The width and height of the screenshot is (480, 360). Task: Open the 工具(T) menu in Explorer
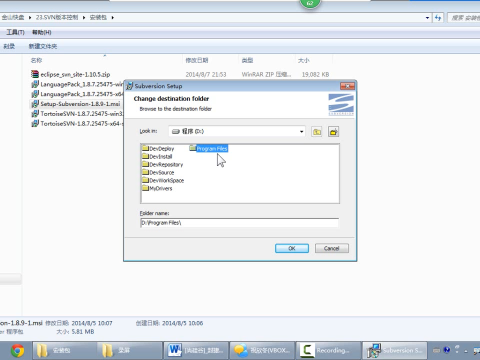coord(15,32)
